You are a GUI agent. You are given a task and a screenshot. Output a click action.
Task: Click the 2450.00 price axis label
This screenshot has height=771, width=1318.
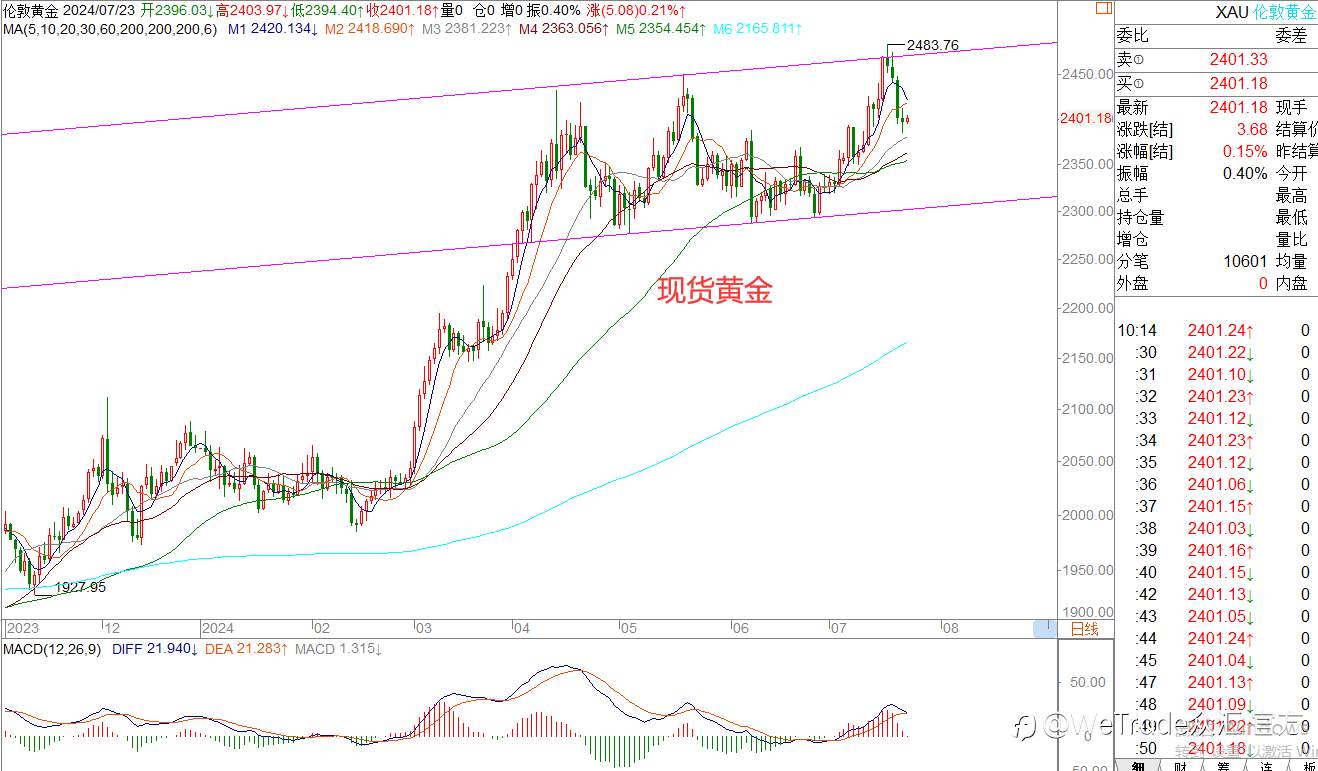pos(1087,75)
